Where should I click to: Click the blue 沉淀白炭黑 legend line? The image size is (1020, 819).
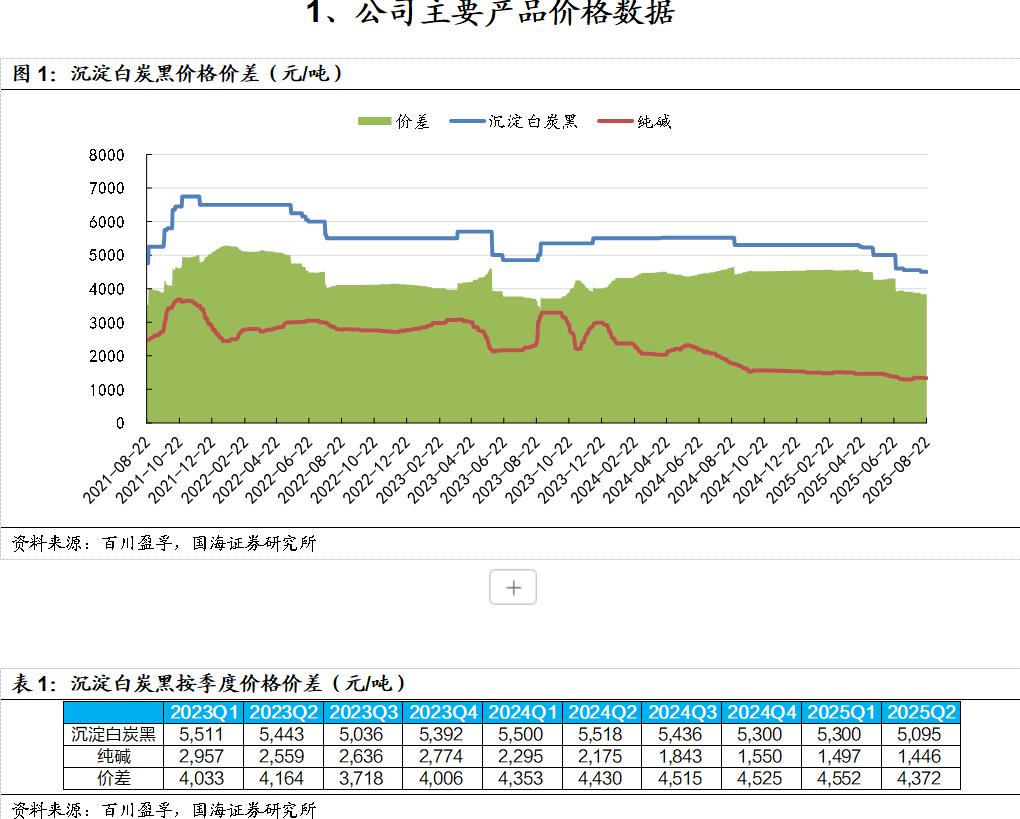click(467, 122)
